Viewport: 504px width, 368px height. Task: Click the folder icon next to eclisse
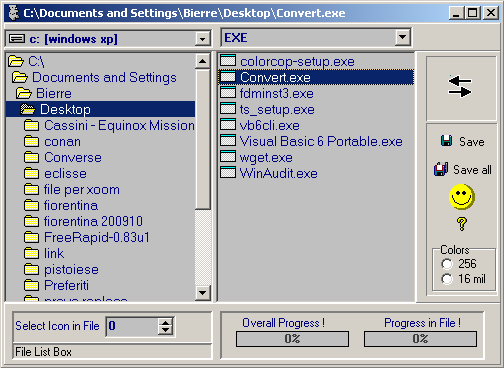[x=32, y=173]
